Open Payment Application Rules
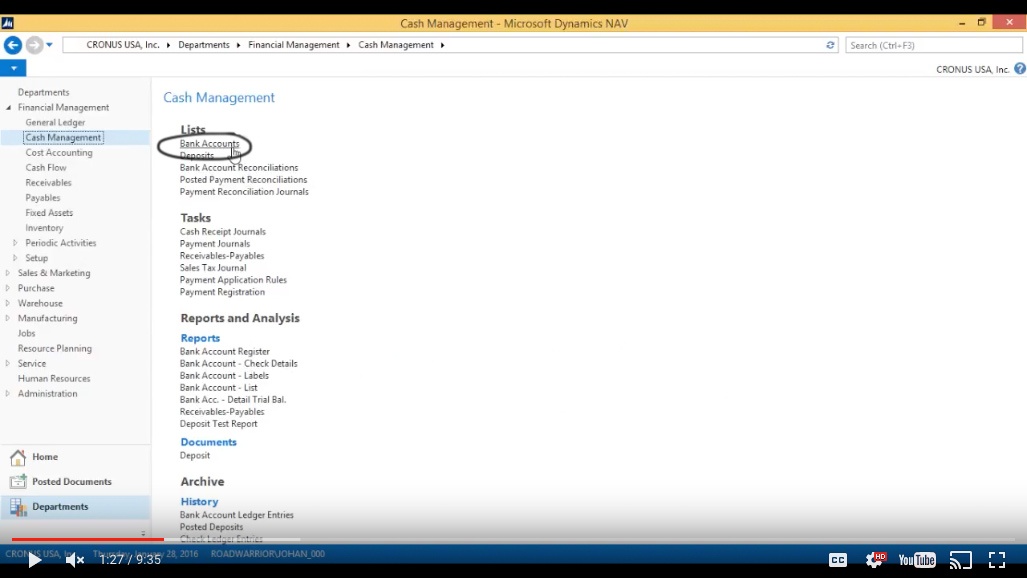This screenshot has height=578, width=1027. pos(233,280)
